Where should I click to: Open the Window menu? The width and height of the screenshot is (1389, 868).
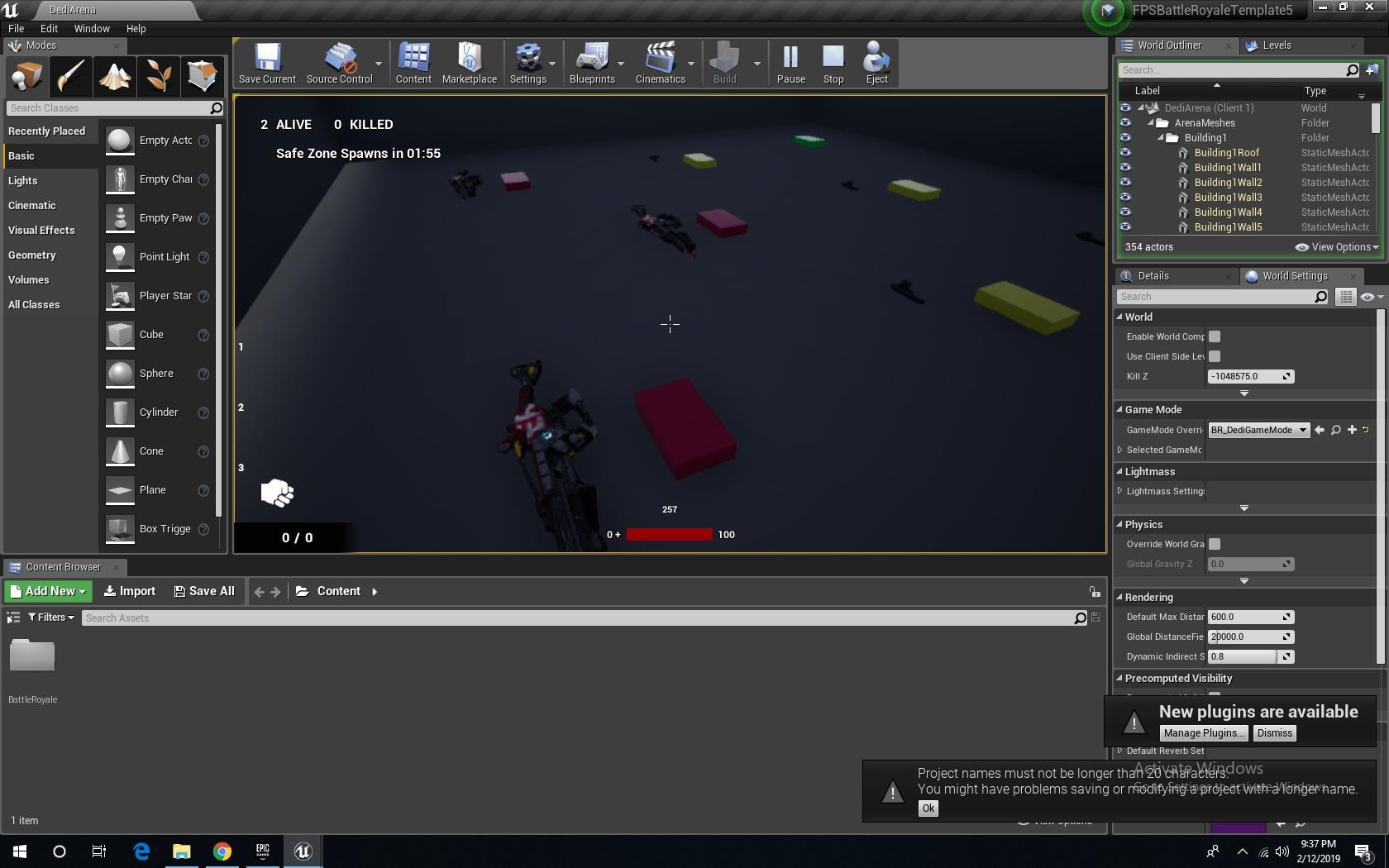tap(92, 28)
